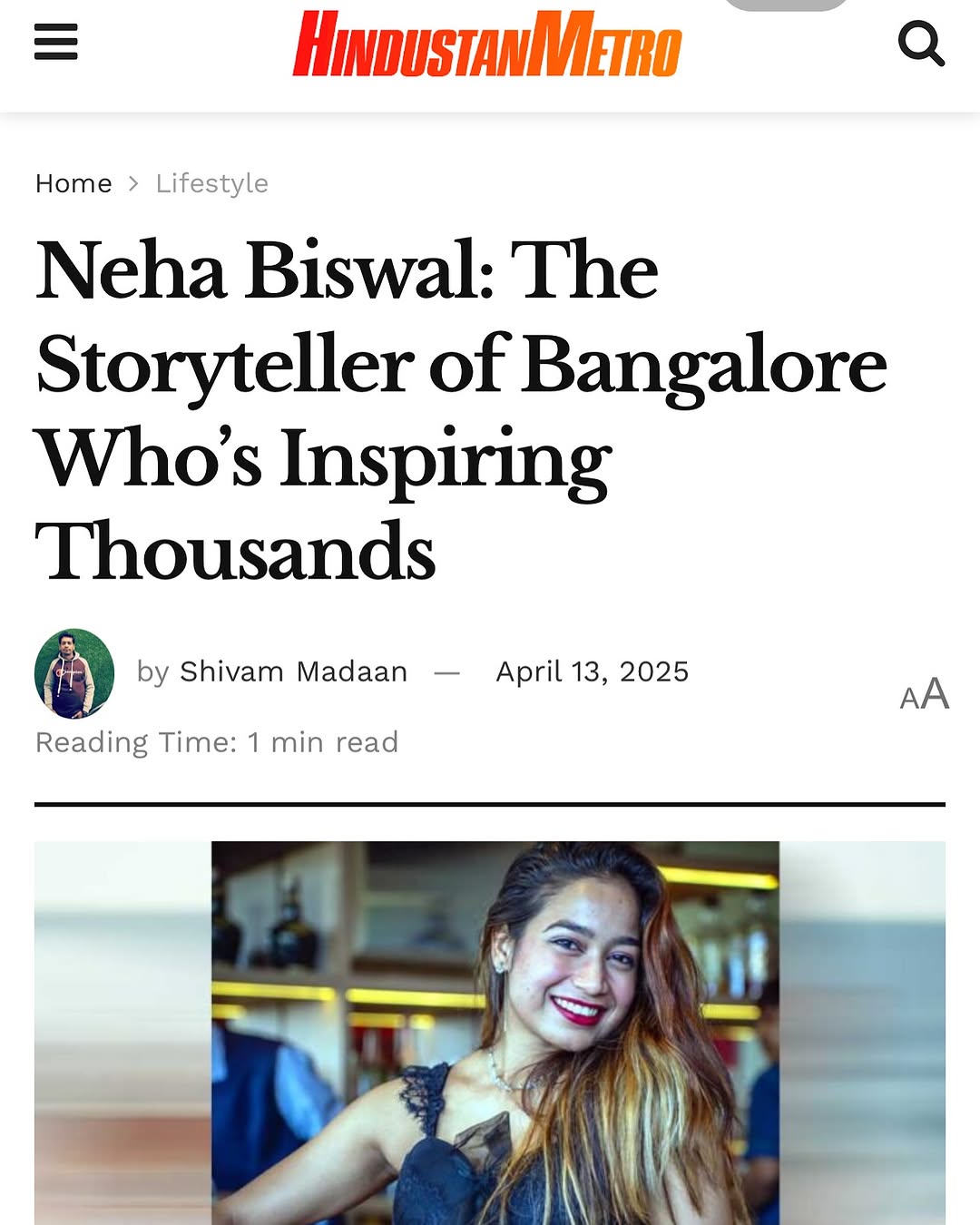The width and height of the screenshot is (980, 1225).
Task: Click the dash between author and date
Action: tap(447, 672)
